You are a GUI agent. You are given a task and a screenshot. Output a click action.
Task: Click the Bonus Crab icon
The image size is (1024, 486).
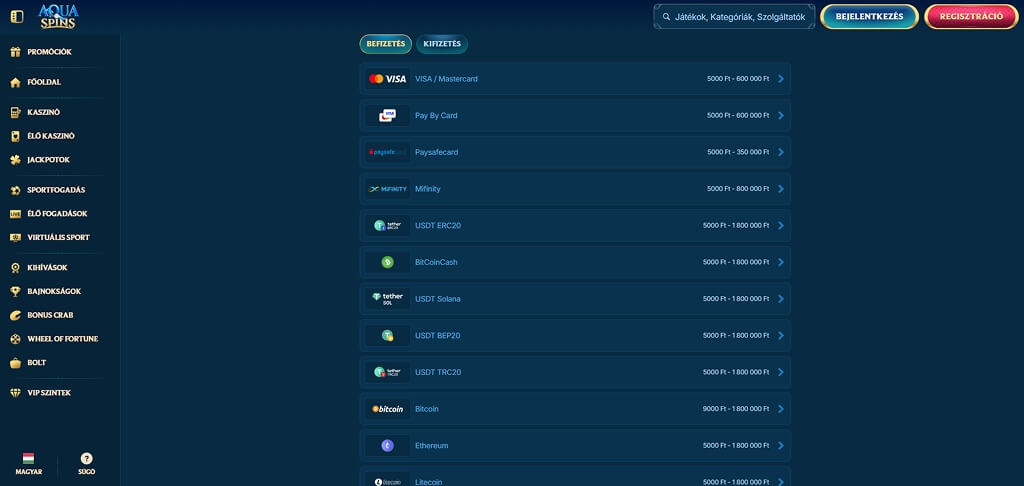click(16, 316)
